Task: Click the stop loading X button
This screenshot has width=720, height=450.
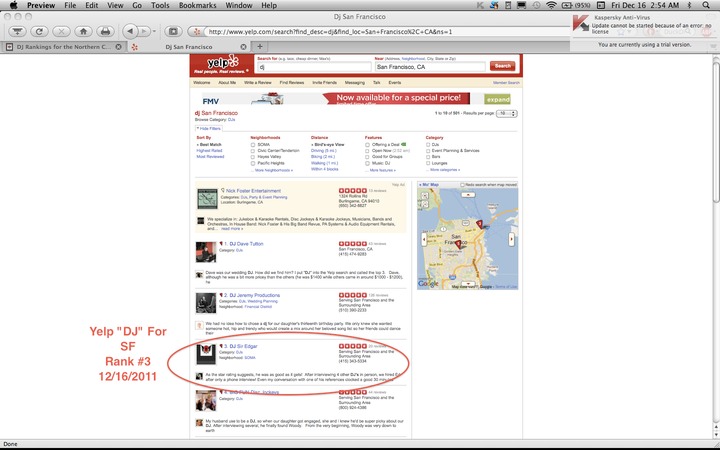Action: (61, 31)
